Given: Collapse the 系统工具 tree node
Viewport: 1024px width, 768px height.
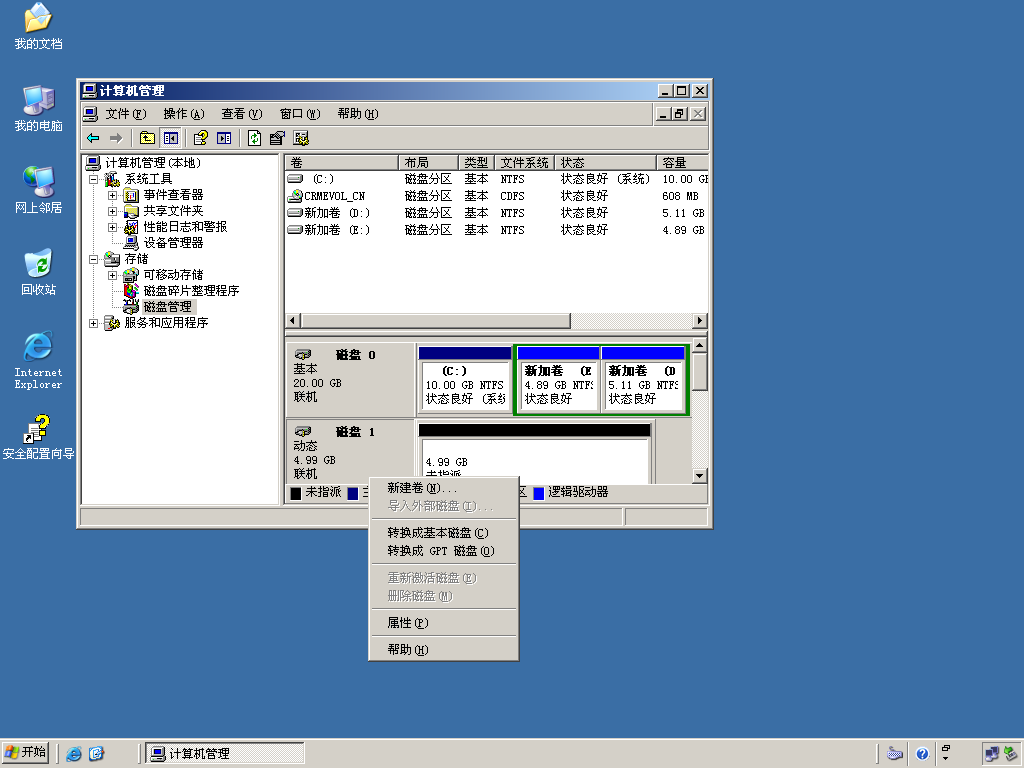Looking at the screenshot, I should [x=93, y=179].
